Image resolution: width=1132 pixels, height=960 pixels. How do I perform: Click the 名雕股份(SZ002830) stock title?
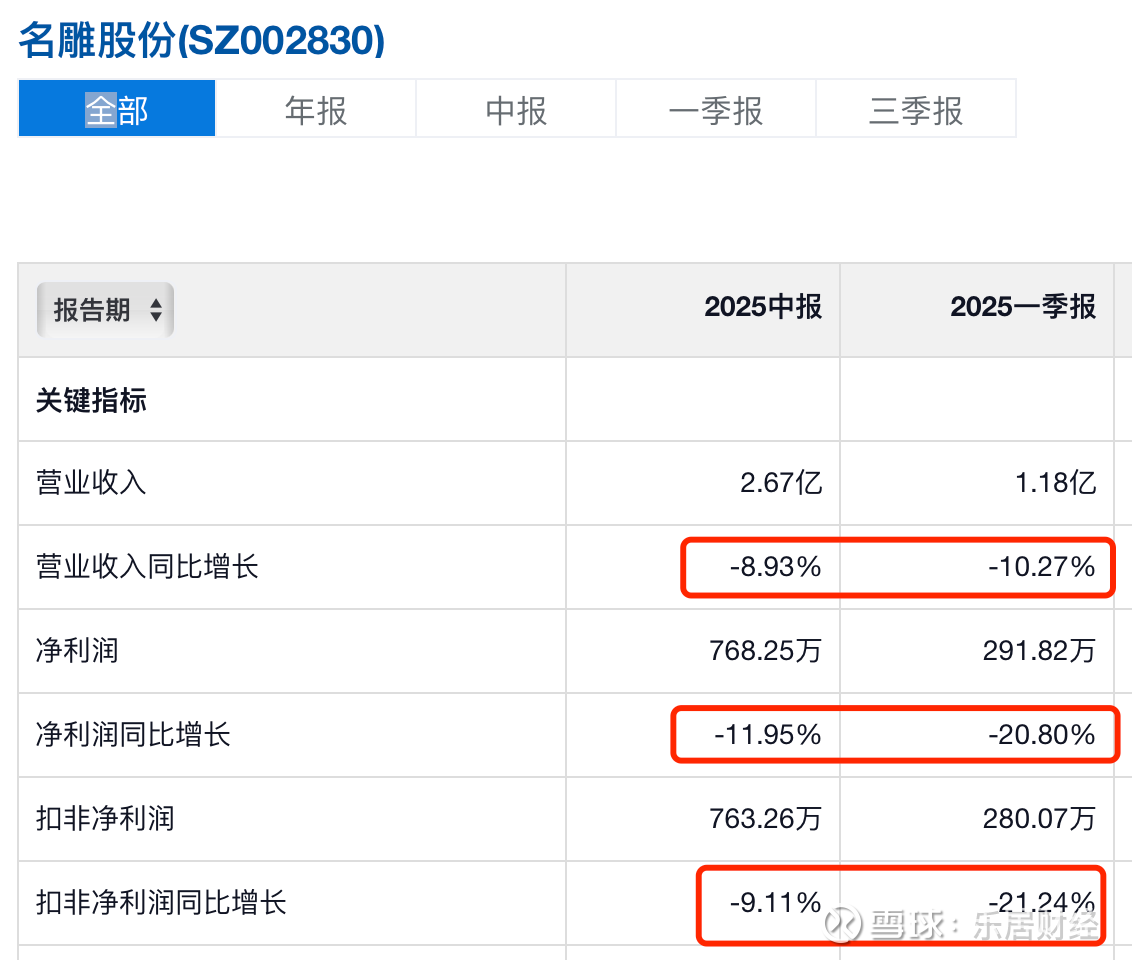202,40
